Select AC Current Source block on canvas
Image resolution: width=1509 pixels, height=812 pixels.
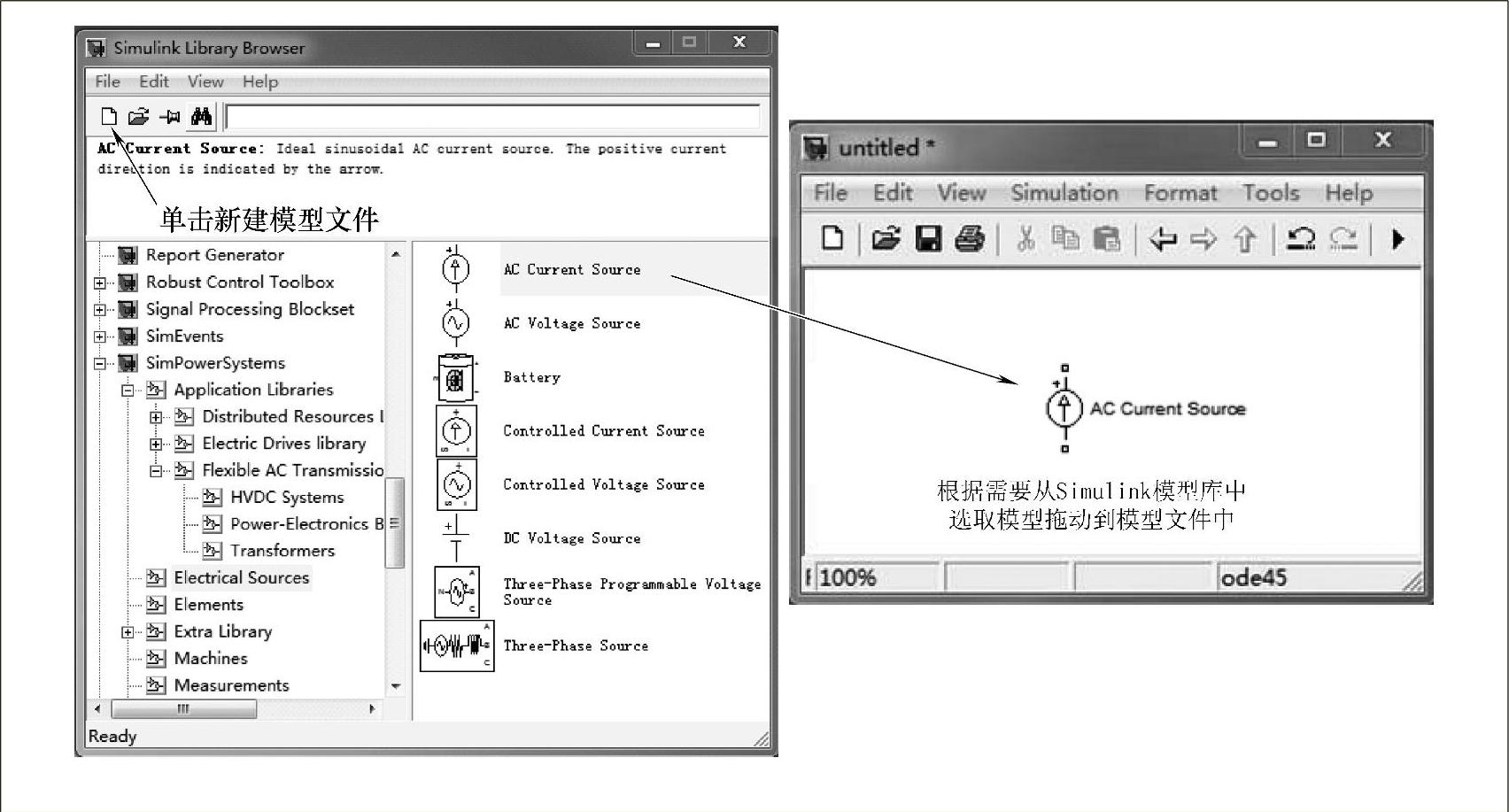point(1064,408)
